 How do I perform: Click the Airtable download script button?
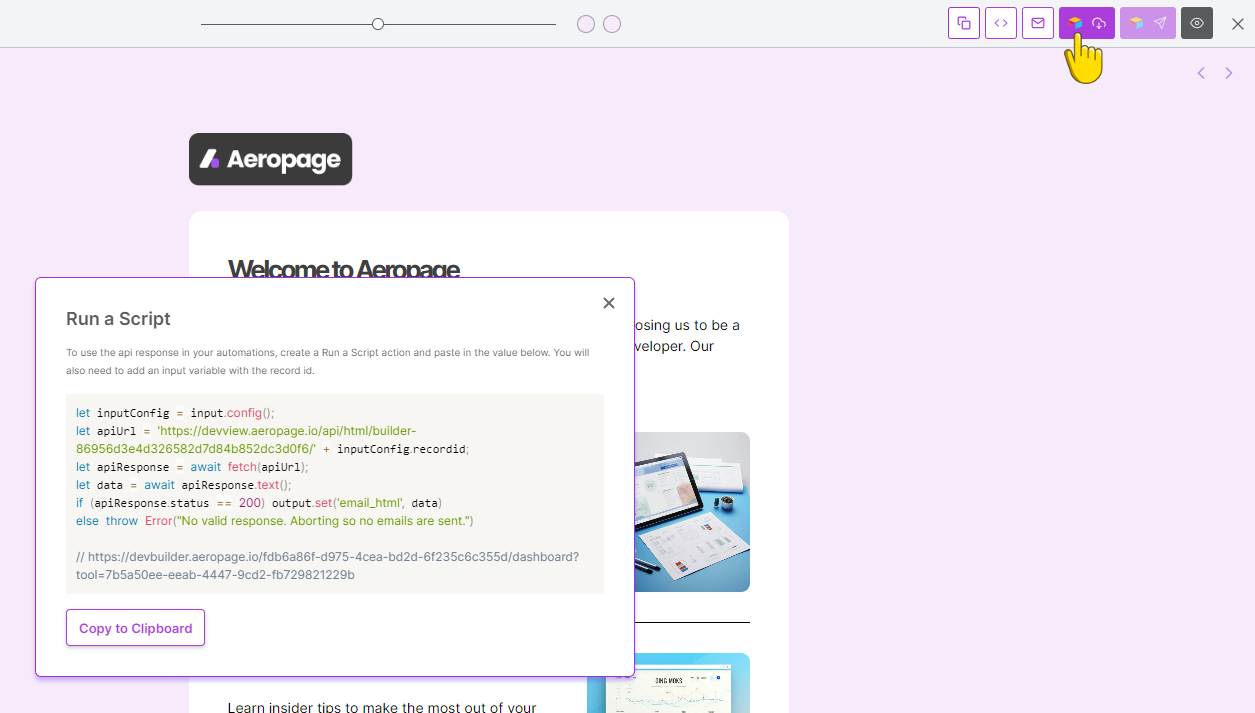tap(1087, 23)
